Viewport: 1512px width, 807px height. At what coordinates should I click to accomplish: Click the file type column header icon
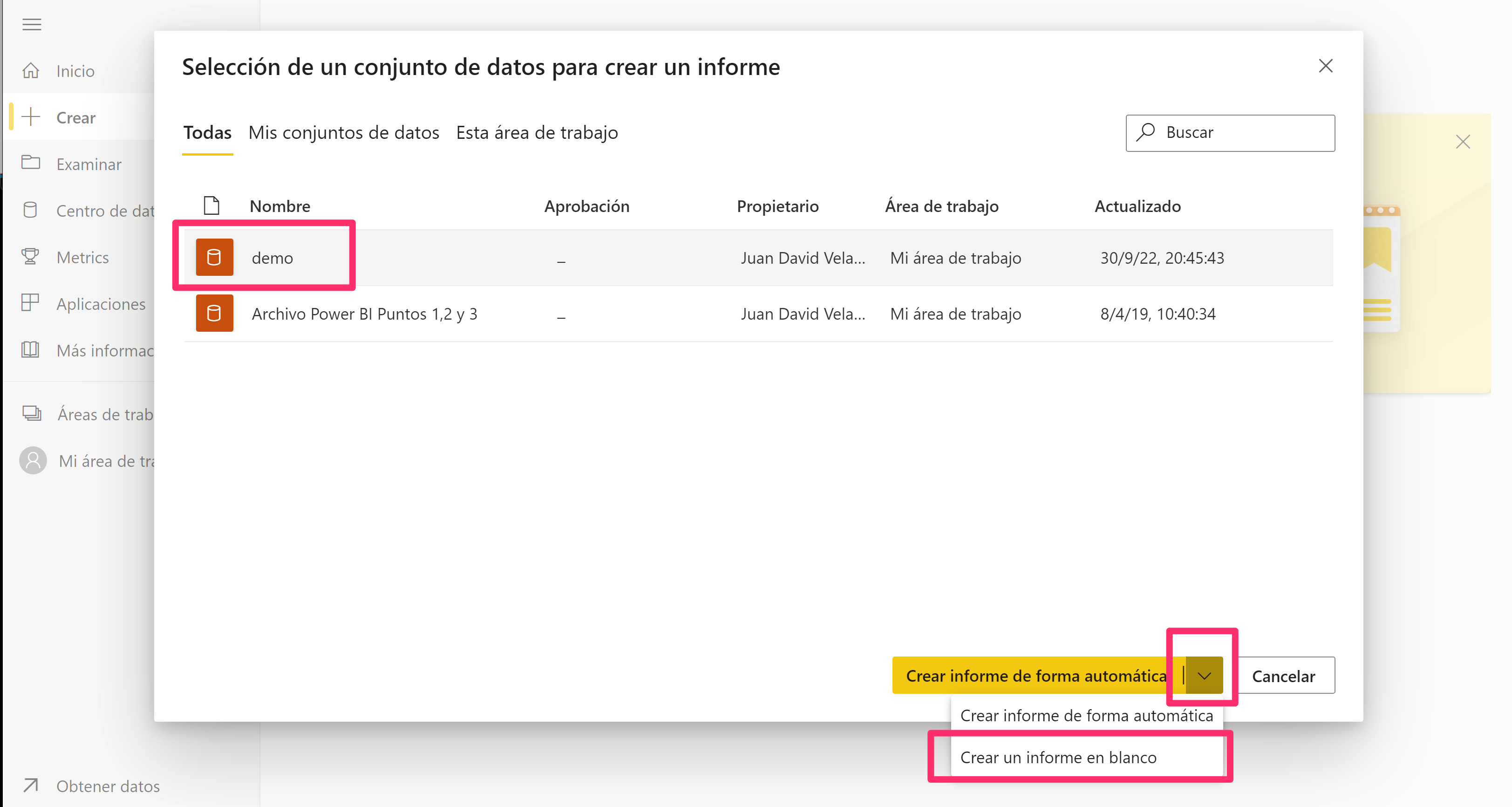point(211,205)
